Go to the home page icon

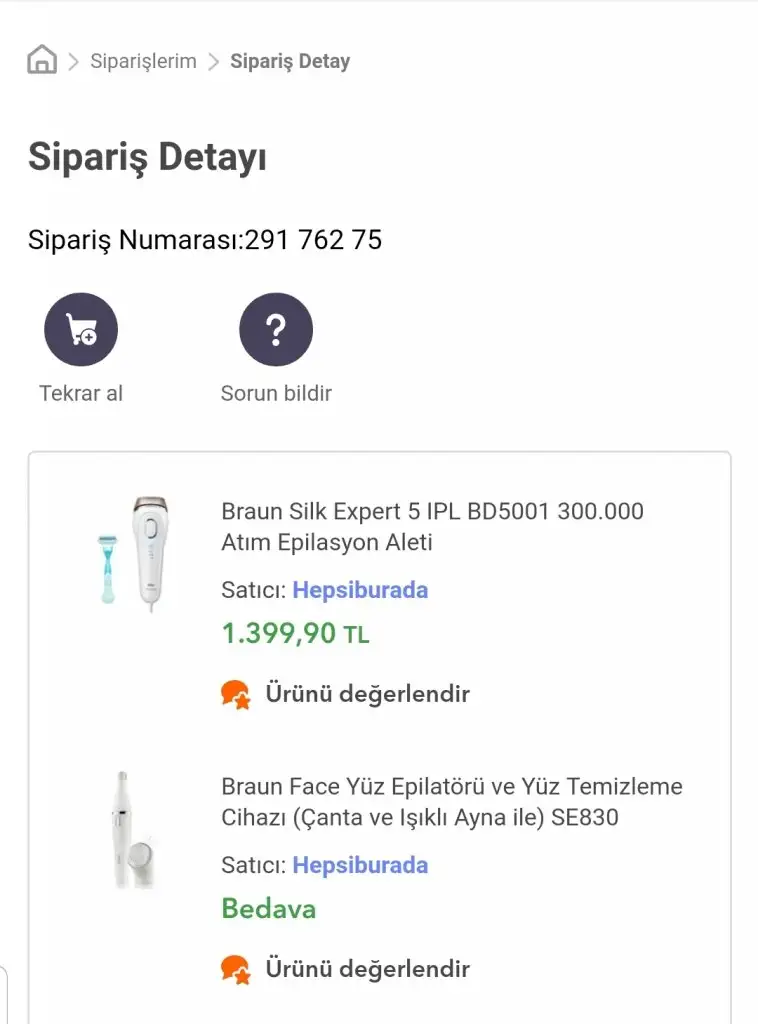click(x=41, y=60)
